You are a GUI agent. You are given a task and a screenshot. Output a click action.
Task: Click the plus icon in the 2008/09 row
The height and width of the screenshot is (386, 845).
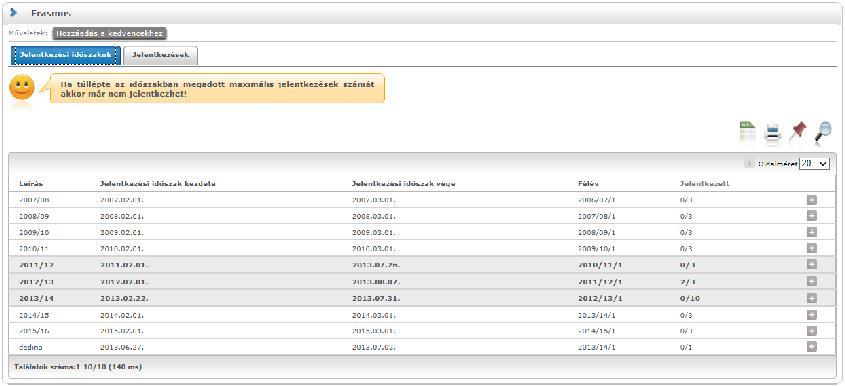(x=812, y=216)
